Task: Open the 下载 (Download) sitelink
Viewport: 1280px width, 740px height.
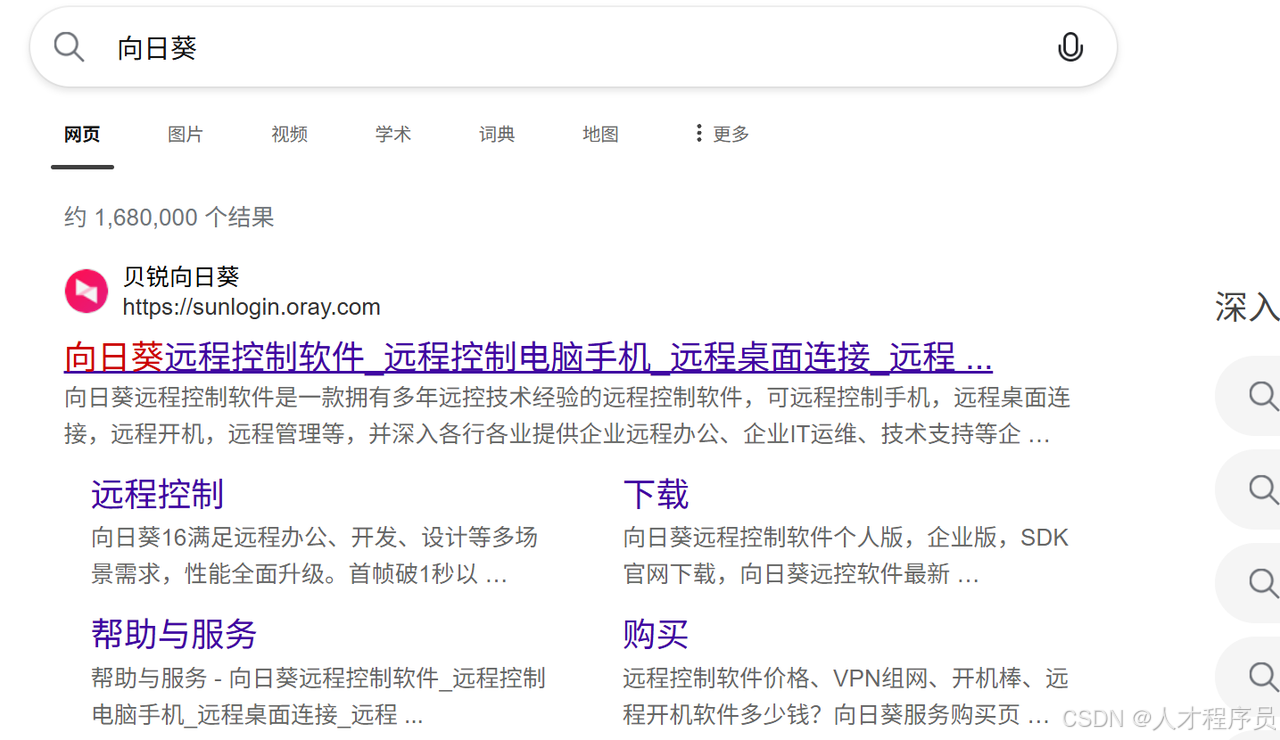Action: 656,493
